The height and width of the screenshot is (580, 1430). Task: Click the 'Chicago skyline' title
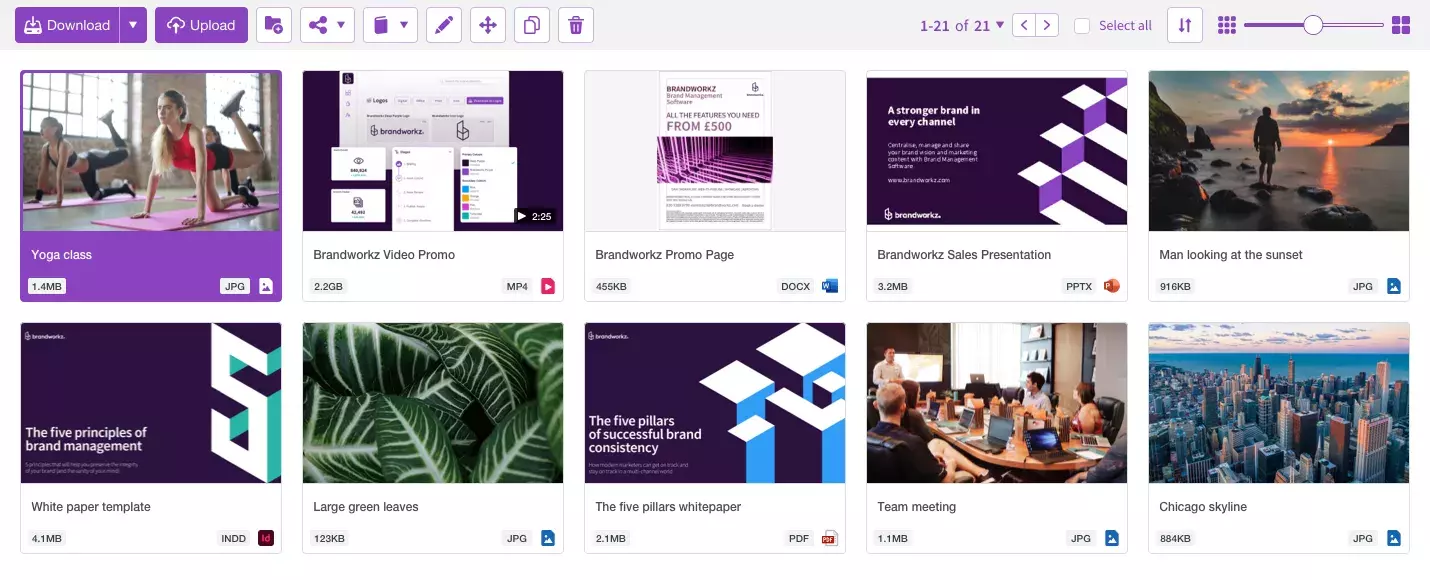point(1203,507)
